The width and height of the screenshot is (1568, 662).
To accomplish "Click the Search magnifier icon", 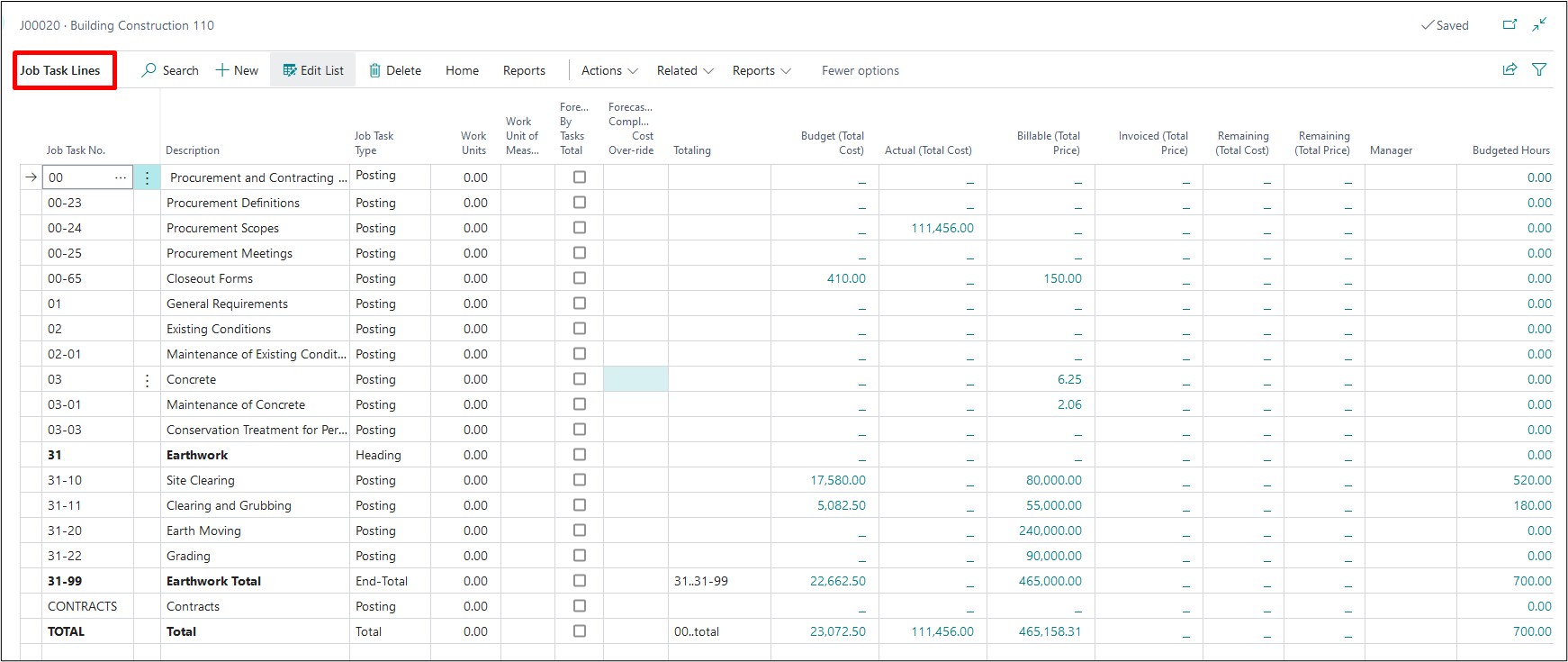I will click(x=149, y=70).
